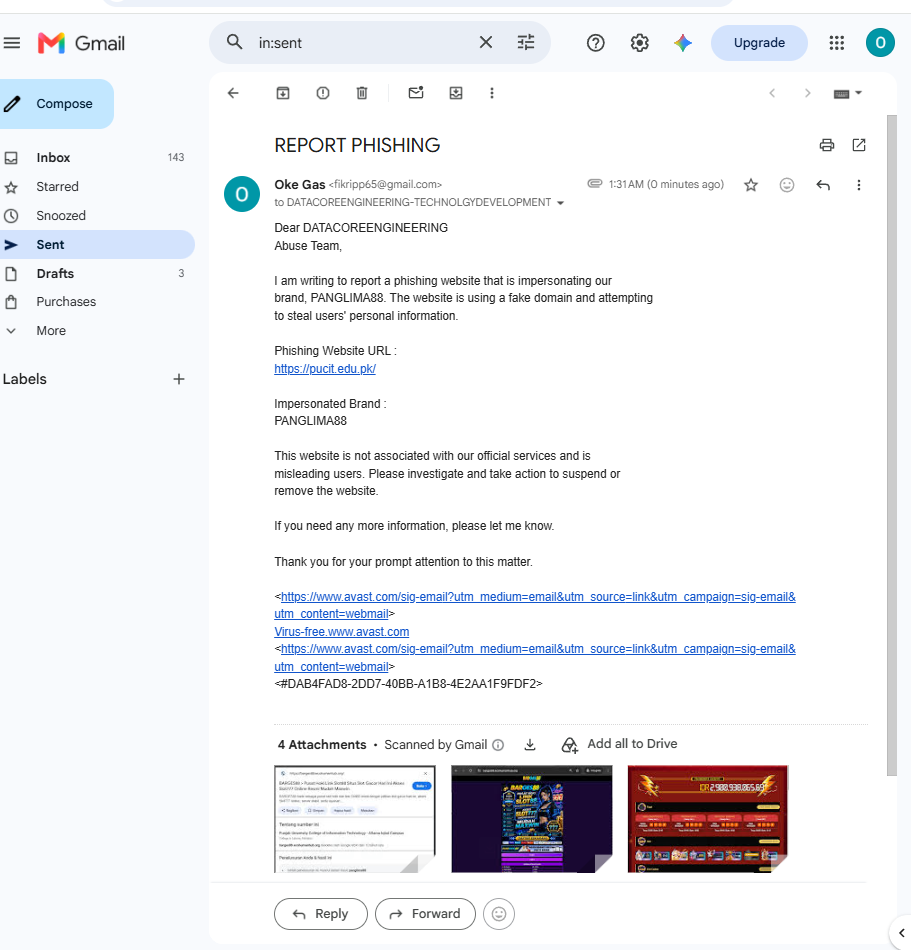Open message More menu three dots

coord(858,185)
